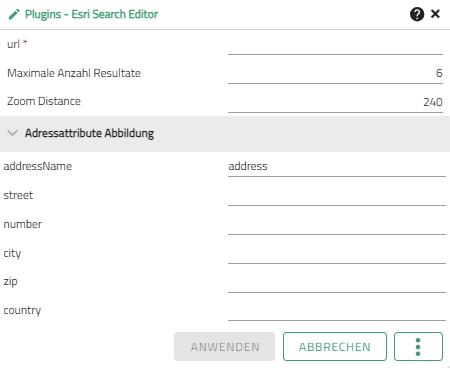Click the Maximale Anzahl Resultate field
450x368 pixels.
pyautogui.click(x=335, y=73)
